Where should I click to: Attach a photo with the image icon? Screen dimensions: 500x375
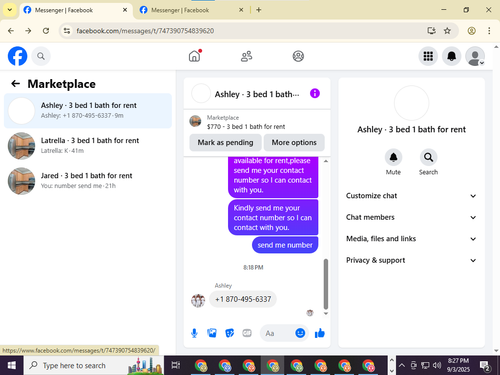pos(212,333)
